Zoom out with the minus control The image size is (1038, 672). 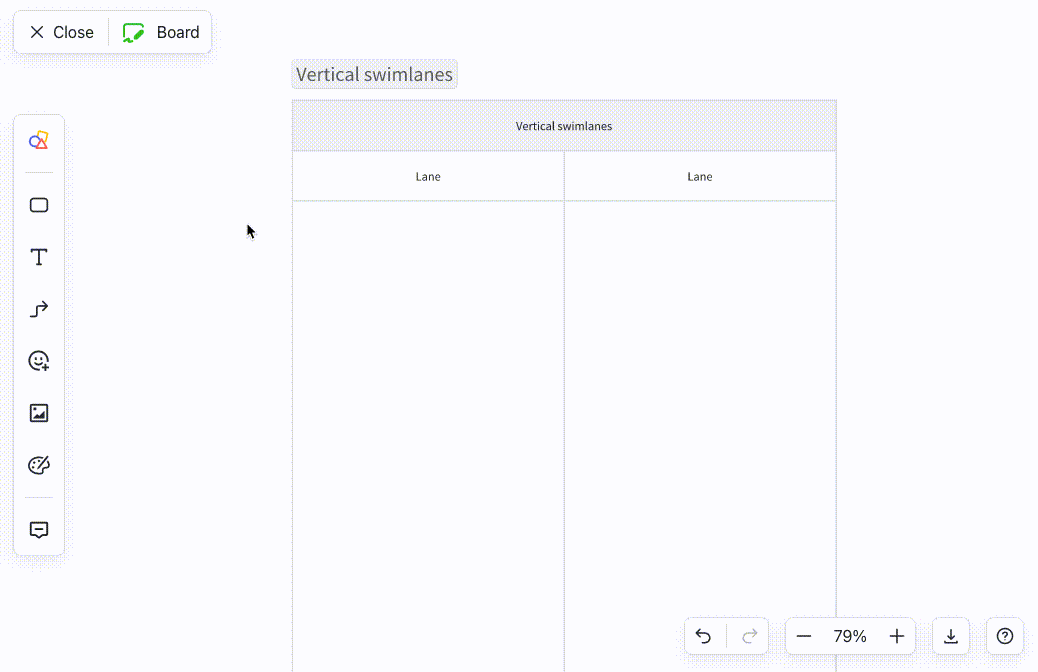click(x=804, y=636)
